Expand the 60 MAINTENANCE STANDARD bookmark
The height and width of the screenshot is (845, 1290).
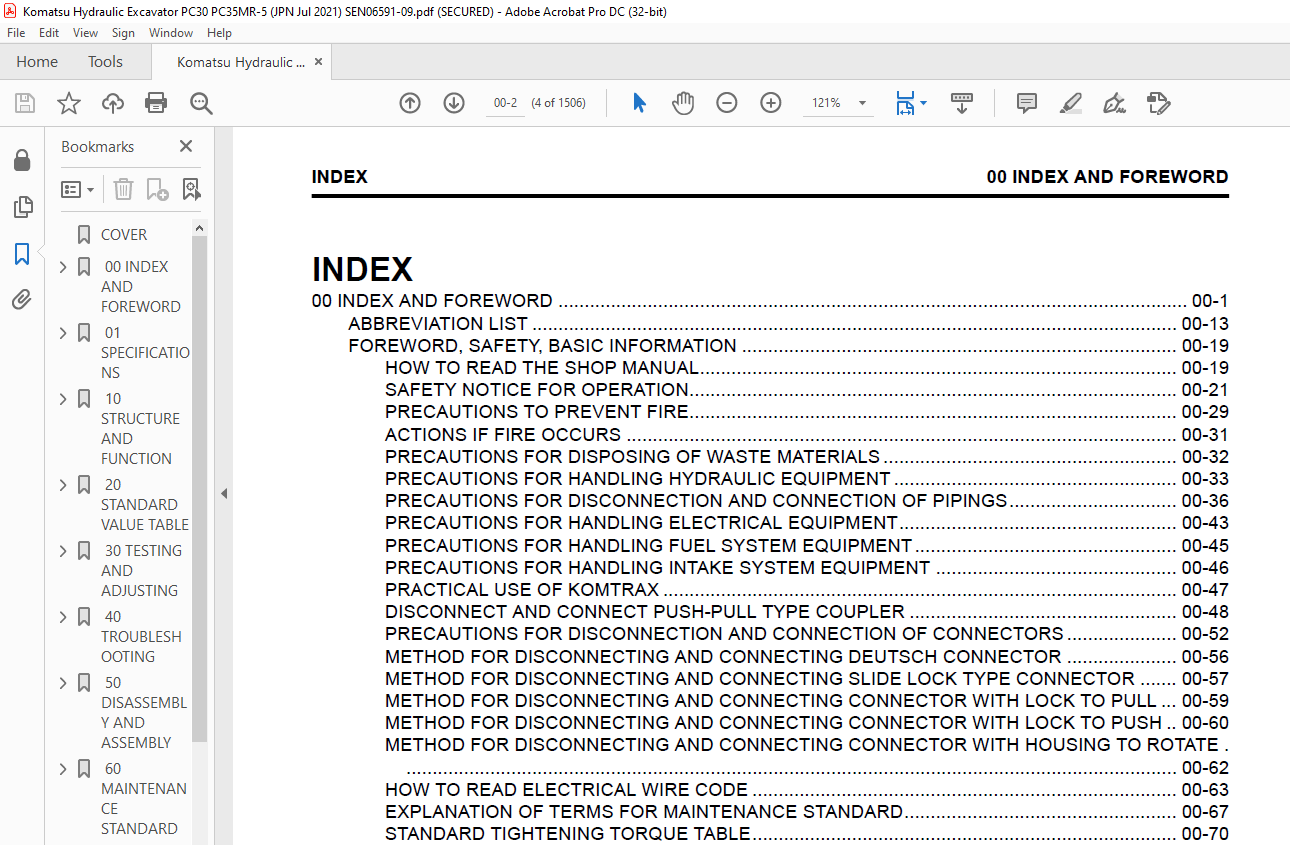[x=63, y=769]
